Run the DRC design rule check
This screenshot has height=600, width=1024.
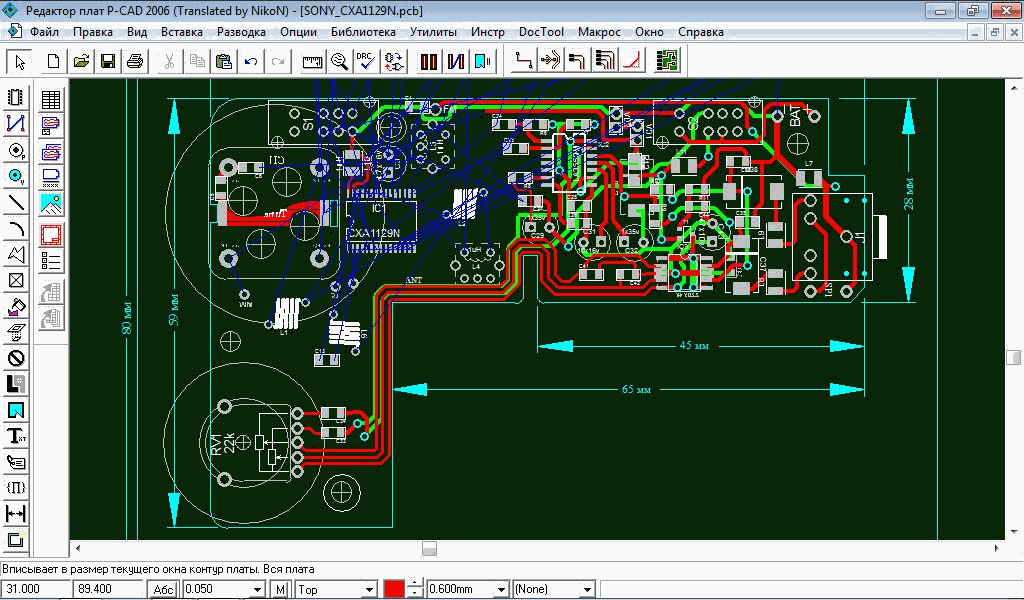366,61
